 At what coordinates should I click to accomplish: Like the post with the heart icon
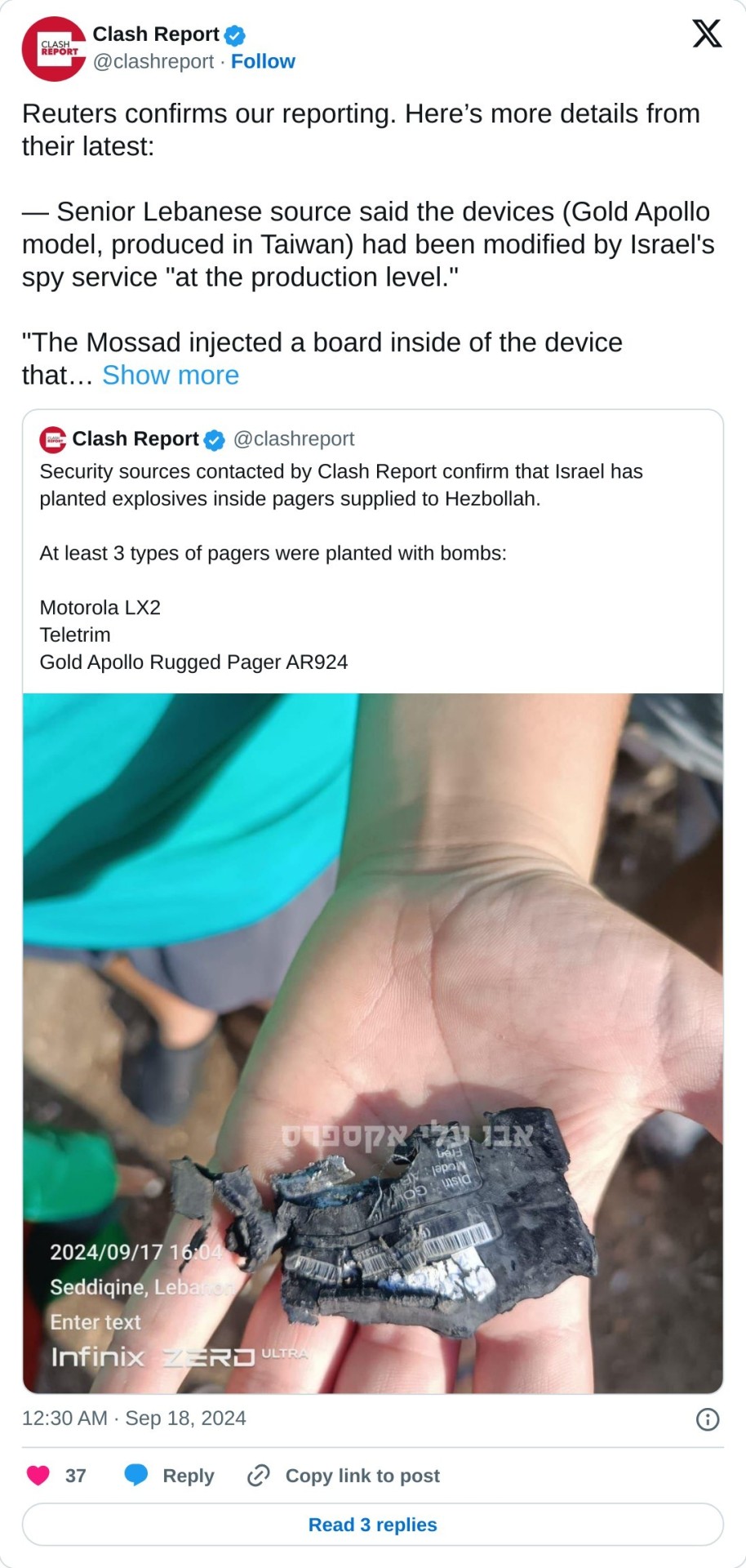coord(38,1475)
